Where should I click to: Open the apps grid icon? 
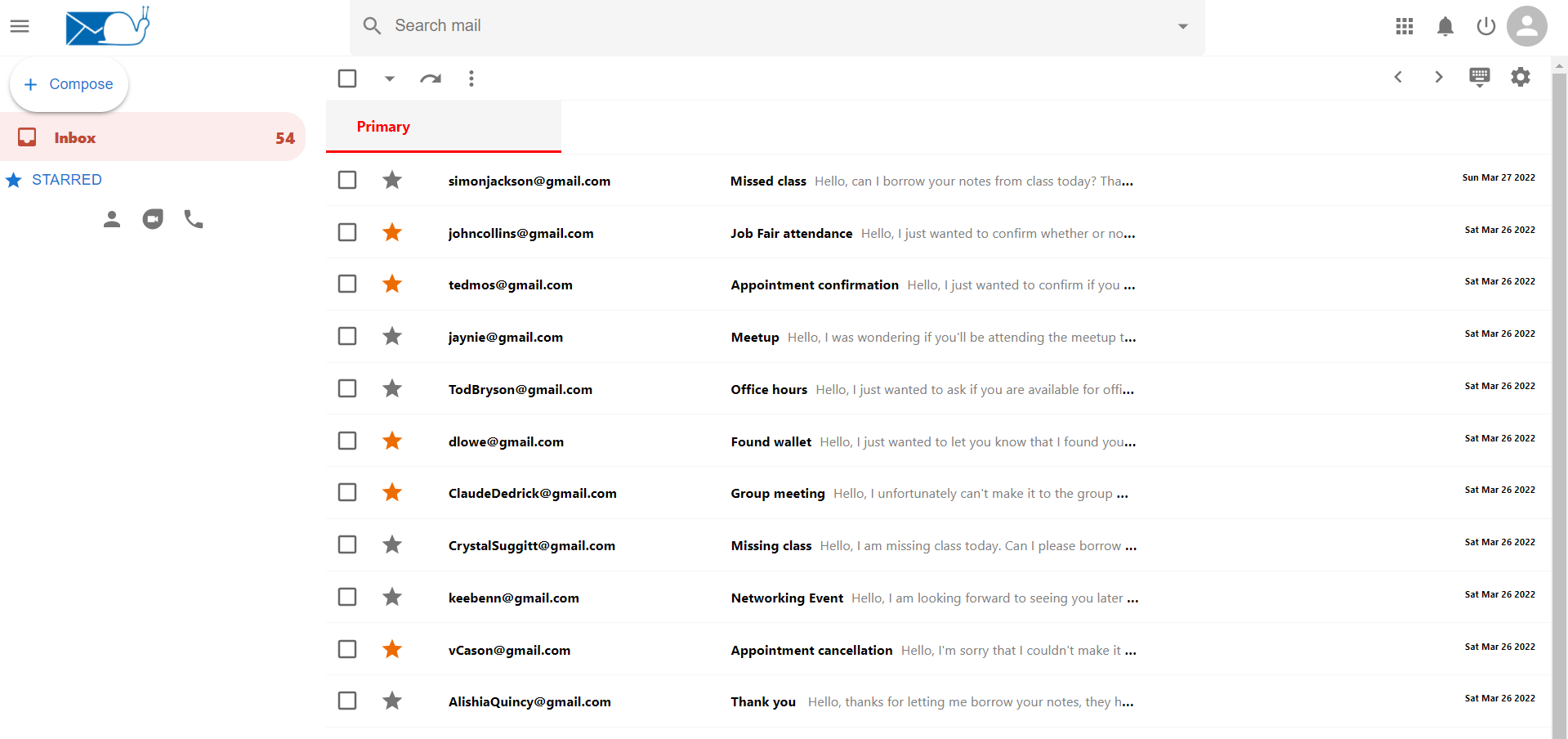(x=1405, y=25)
